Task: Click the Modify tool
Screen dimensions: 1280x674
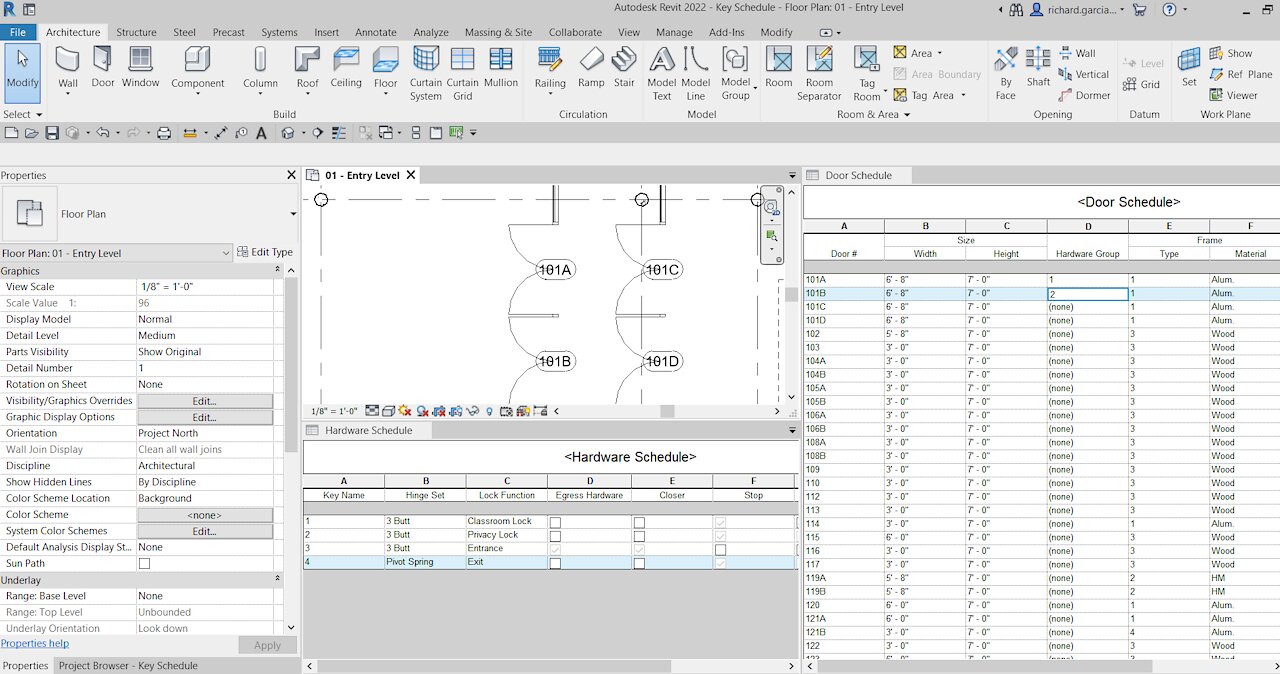Action: pyautogui.click(x=22, y=72)
